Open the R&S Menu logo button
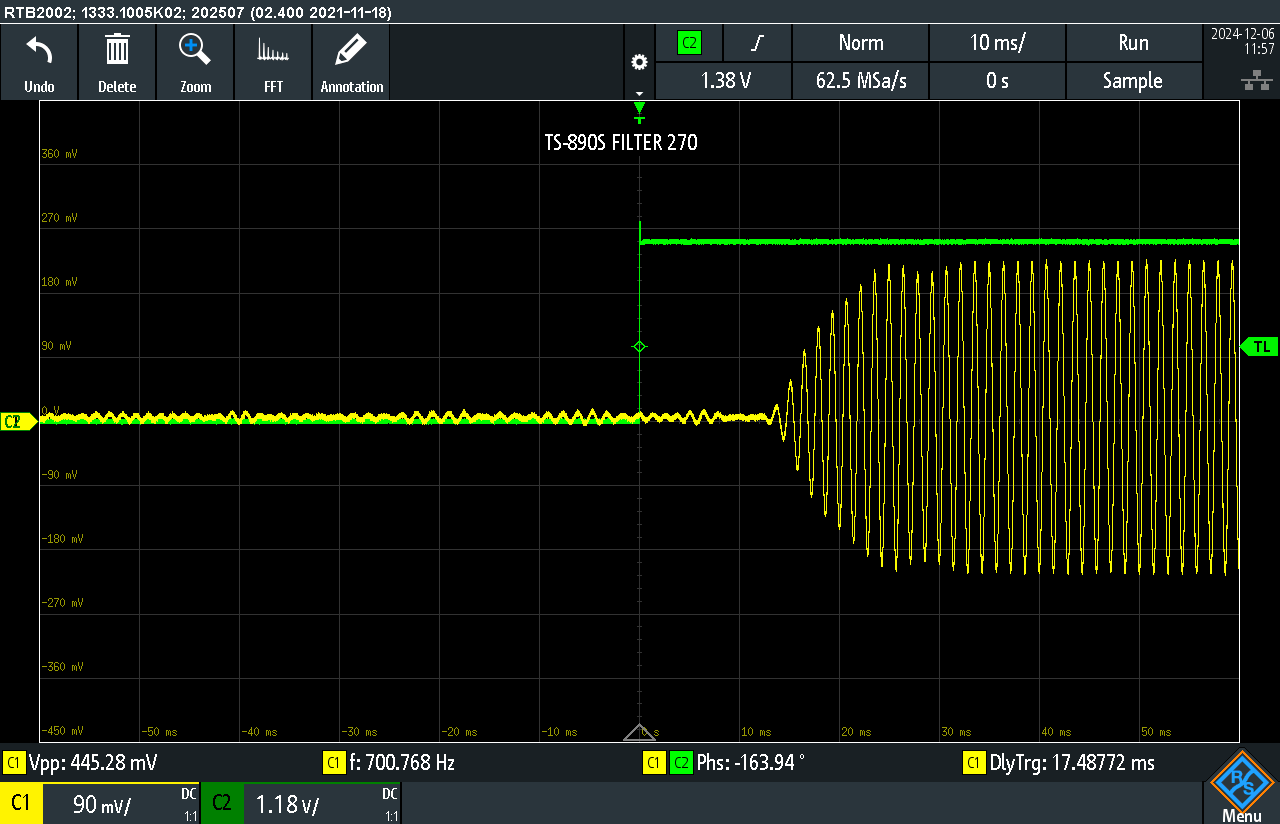 tap(1241, 787)
